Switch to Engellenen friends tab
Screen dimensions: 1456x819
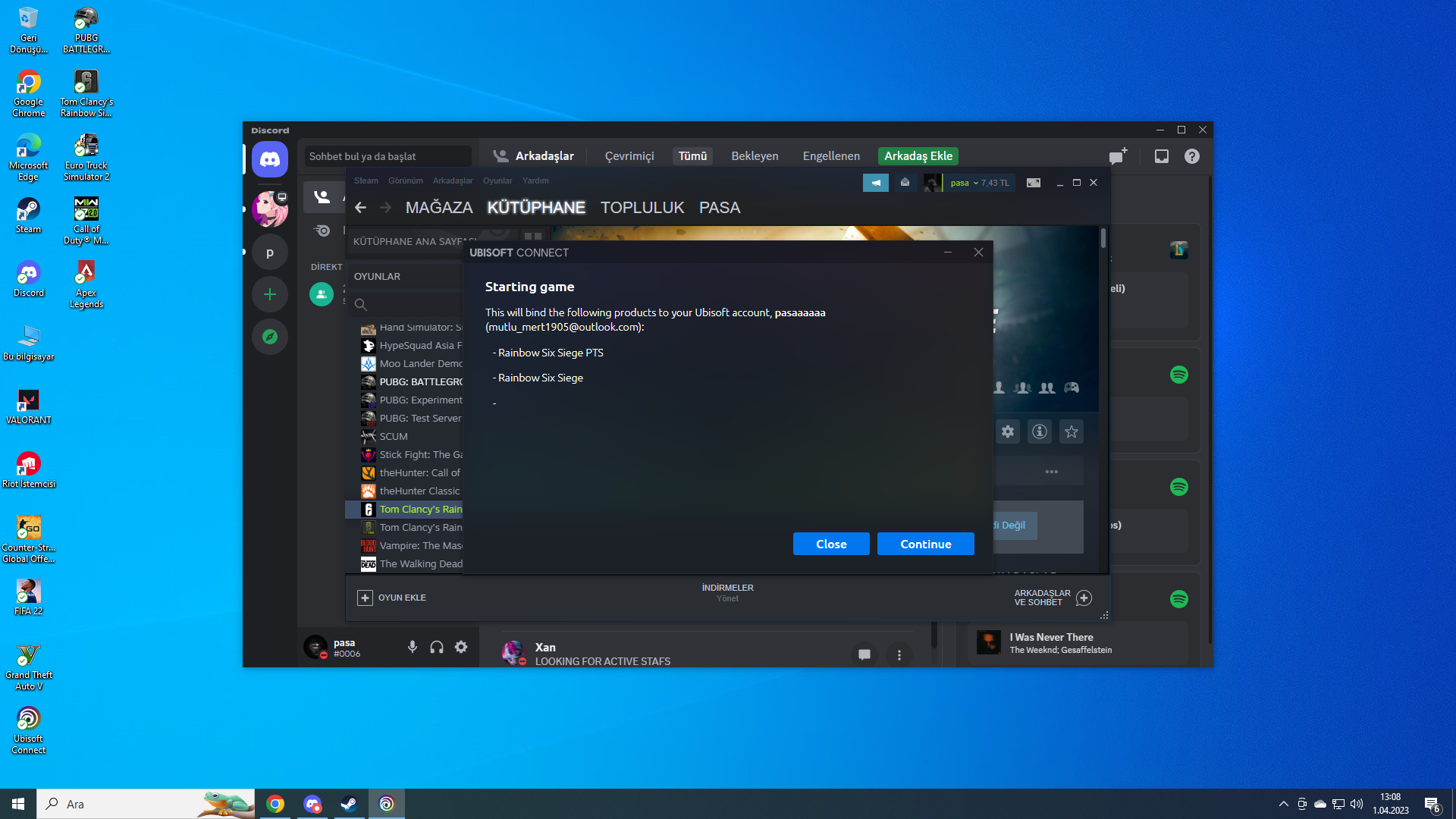[831, 156]
